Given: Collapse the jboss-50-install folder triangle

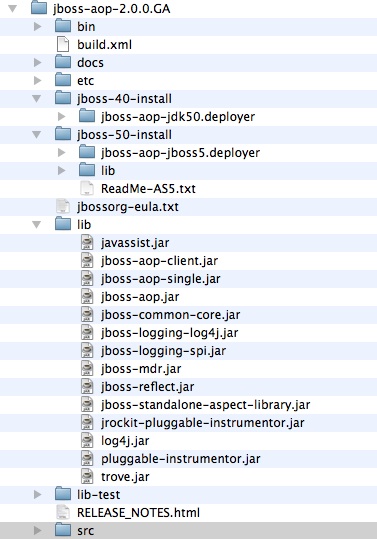Looking at the screenshot, I should pyautogui.click(x=37, y=135).
